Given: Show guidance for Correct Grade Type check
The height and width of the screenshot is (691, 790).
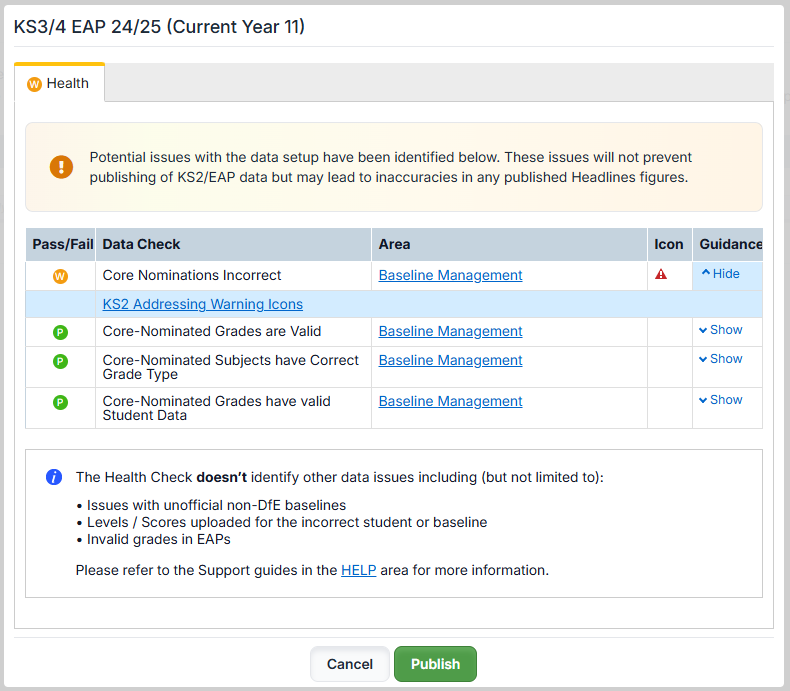Looking at the screenshot, I should coord(720,359).
